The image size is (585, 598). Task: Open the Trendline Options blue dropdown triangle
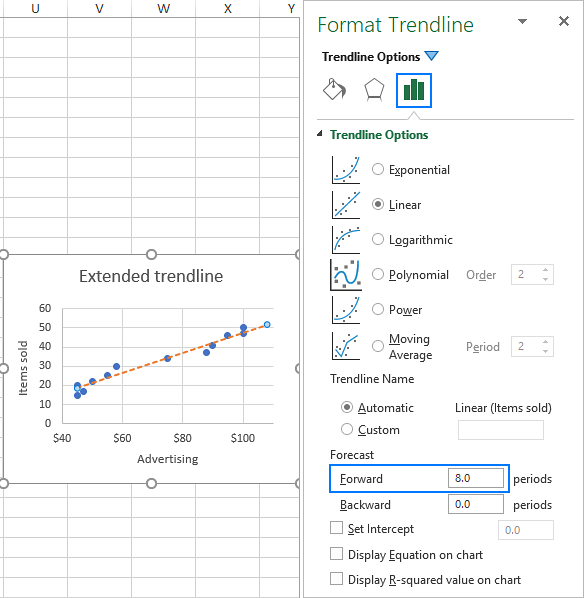click(431, 56)
